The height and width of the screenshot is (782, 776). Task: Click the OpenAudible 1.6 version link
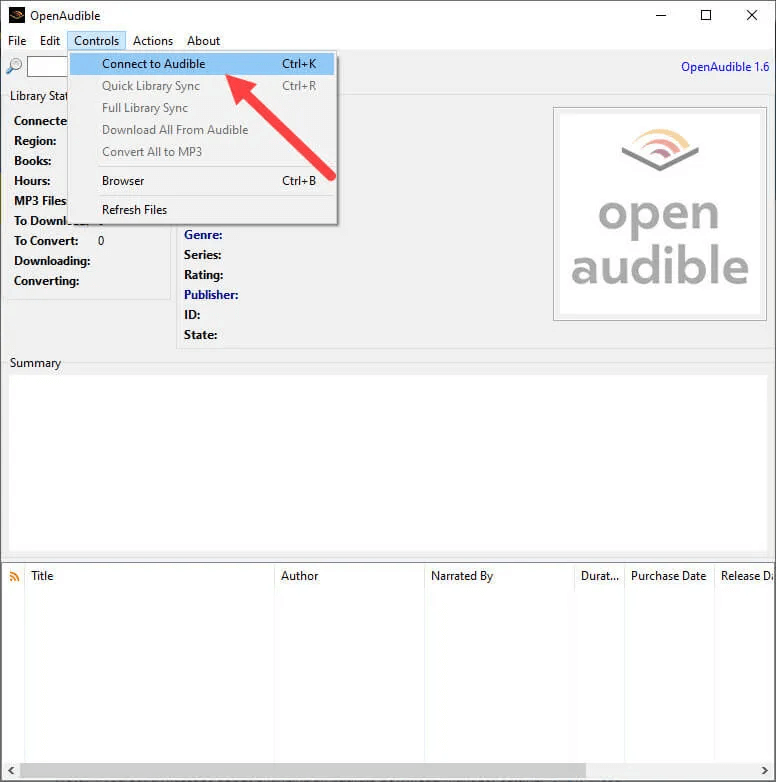(724, 67)
